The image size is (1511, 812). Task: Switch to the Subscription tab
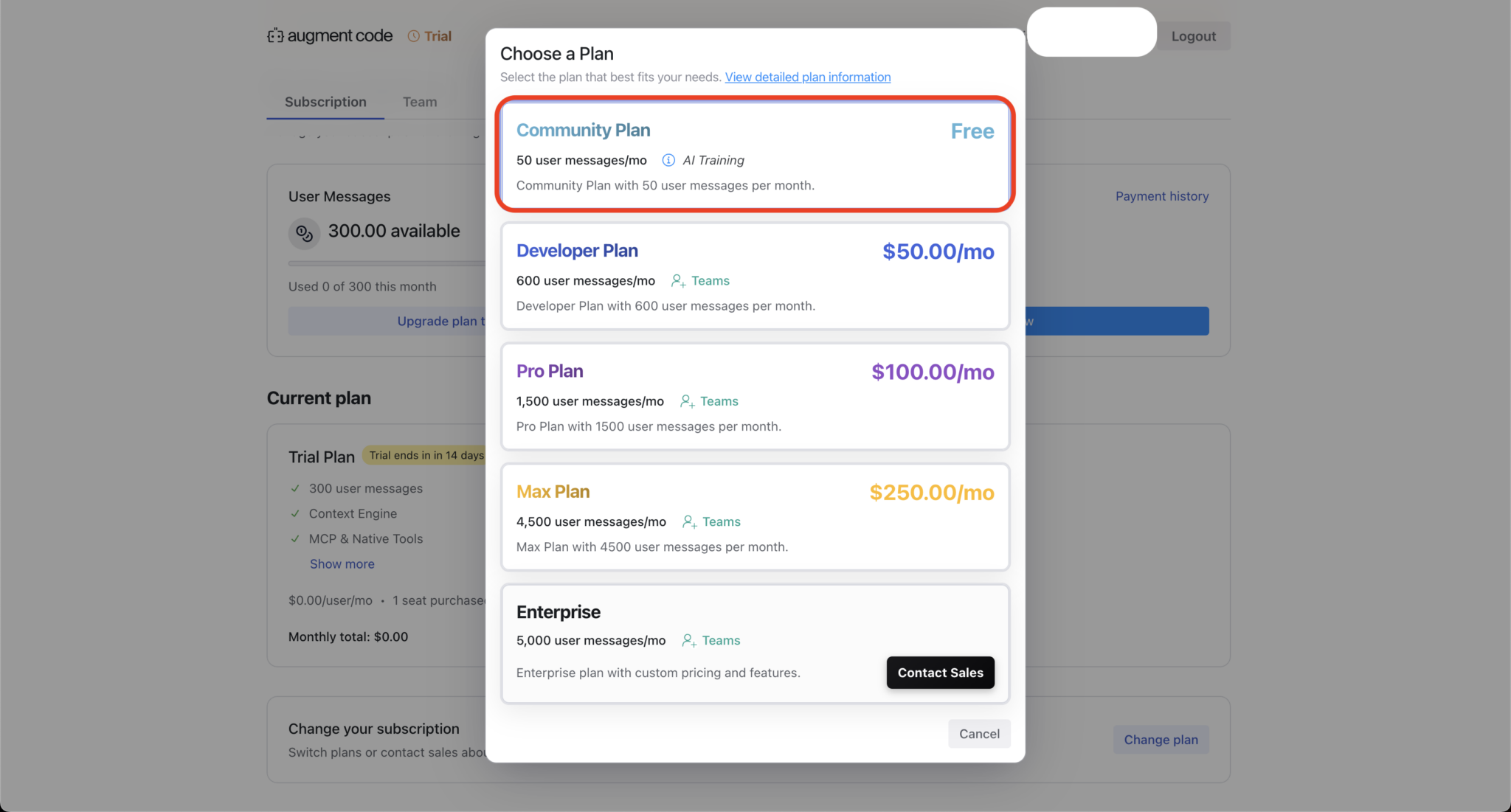[325, 102]
